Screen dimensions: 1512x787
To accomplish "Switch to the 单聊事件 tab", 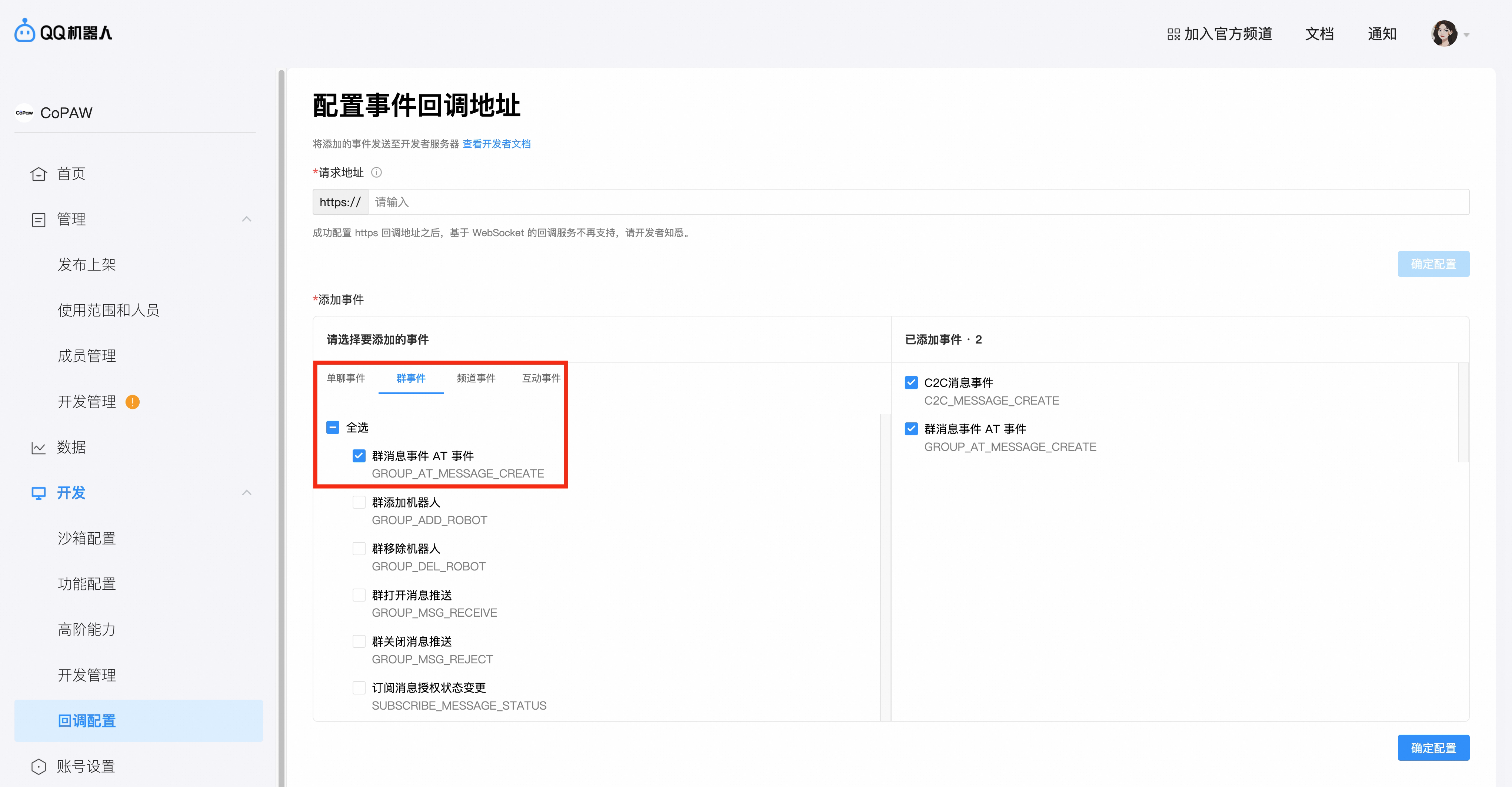I will tap(346, 378).
